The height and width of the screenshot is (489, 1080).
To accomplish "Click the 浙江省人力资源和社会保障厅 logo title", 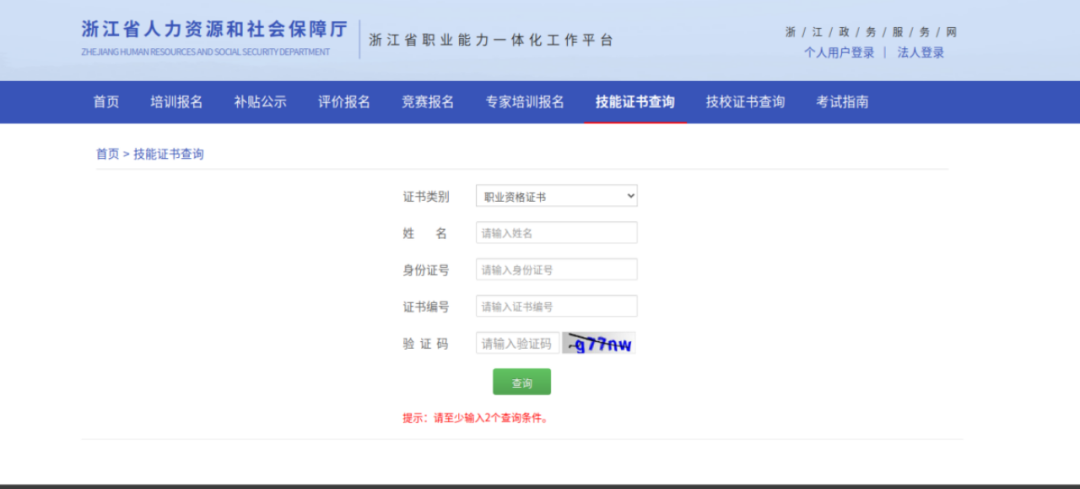I will [x=215, y=29].
